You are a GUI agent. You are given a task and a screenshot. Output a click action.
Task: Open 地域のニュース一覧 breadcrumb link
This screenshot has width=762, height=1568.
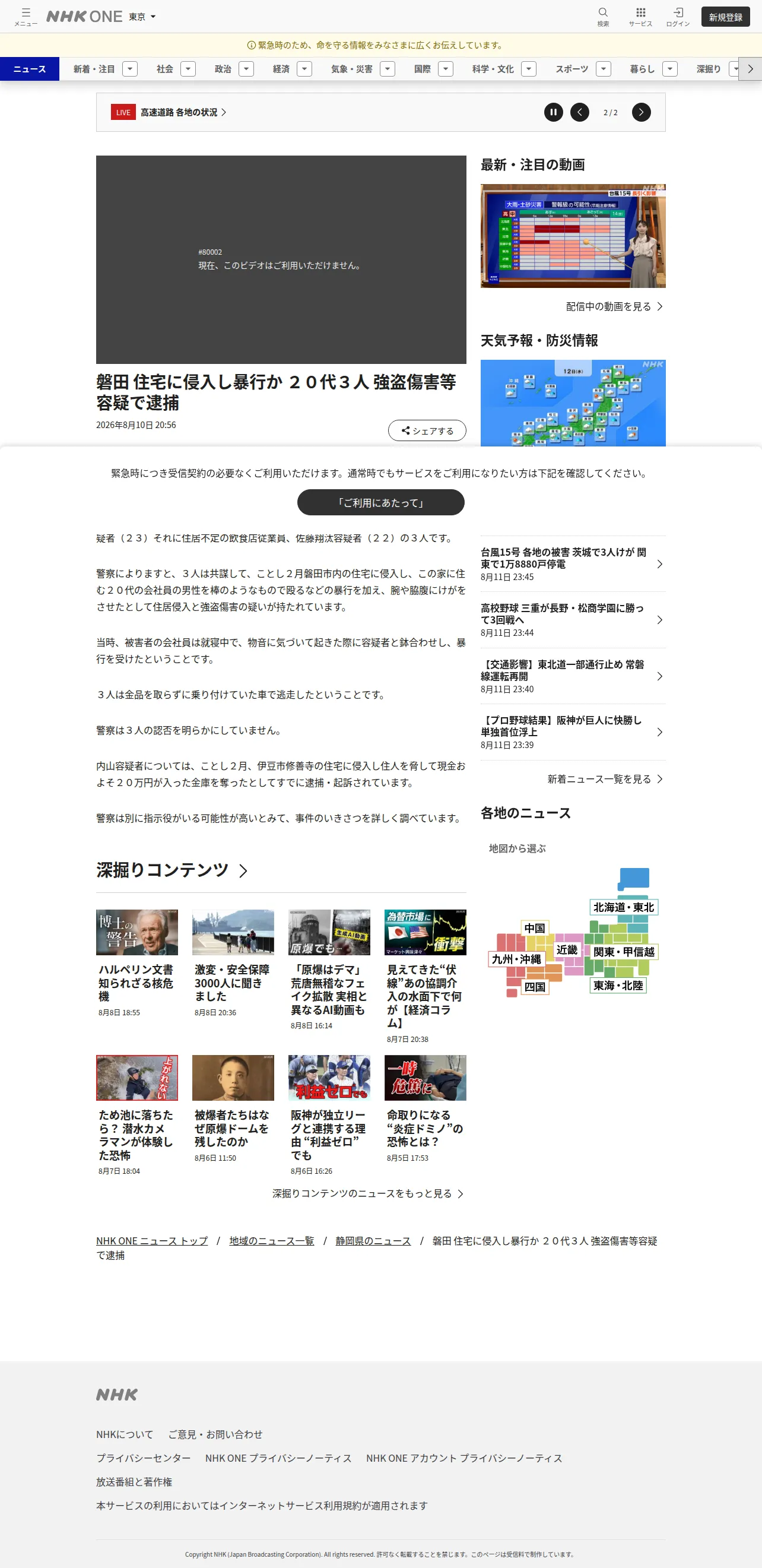coord(271,1240)
